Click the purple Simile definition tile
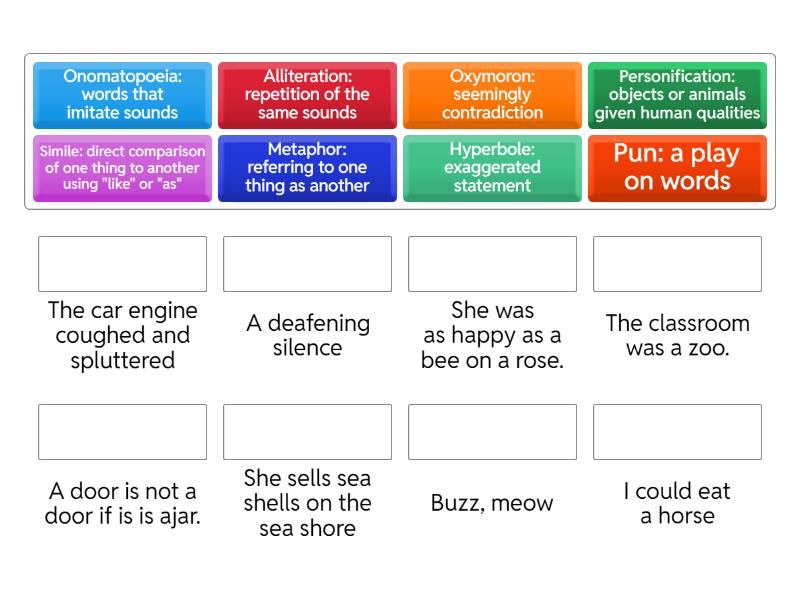 (122, 168)
